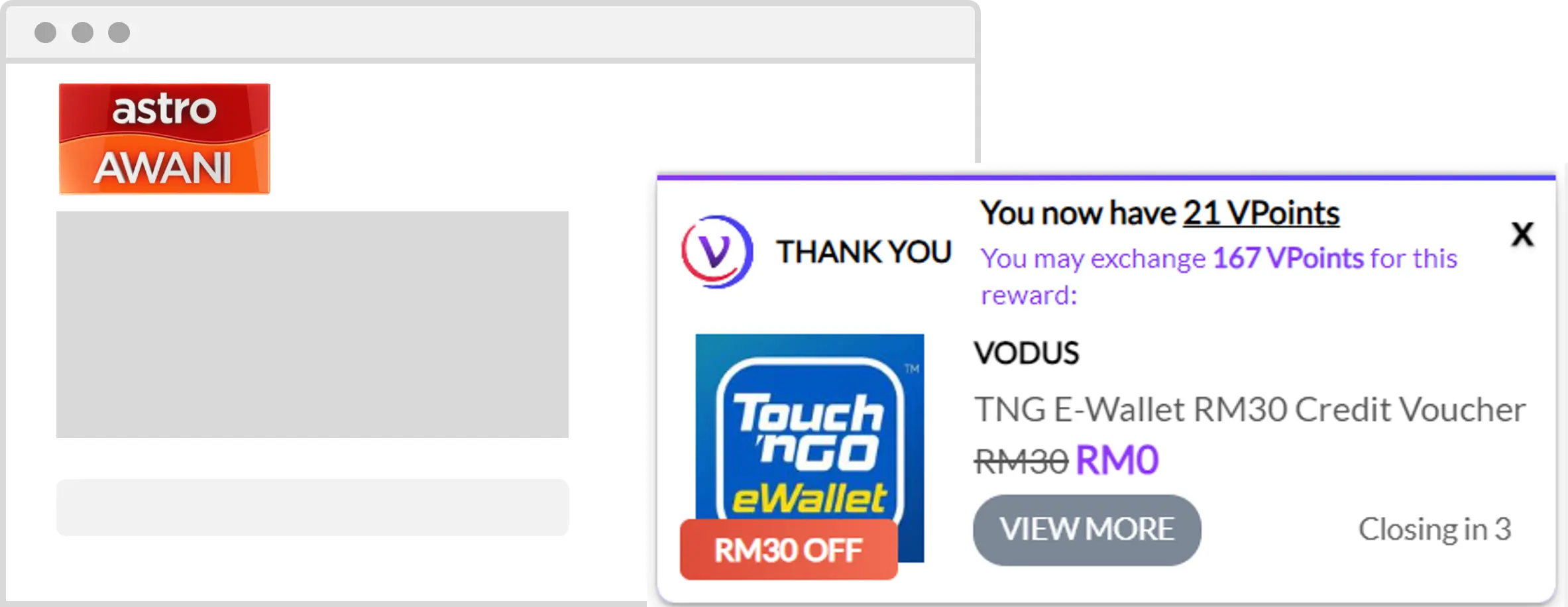Click the light gray text bar placeholder

coord(312,508)
